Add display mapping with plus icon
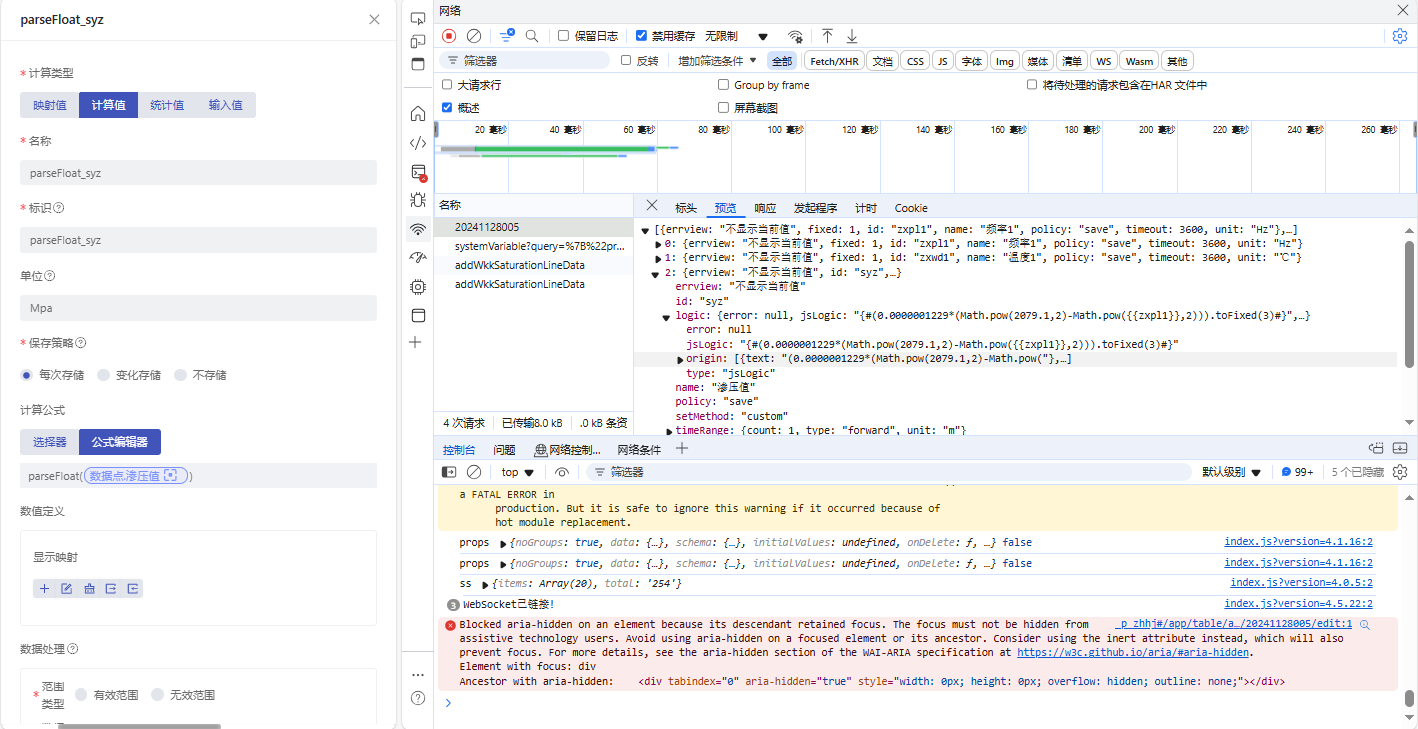This screenshot has width=1418, height=729. 45,588
